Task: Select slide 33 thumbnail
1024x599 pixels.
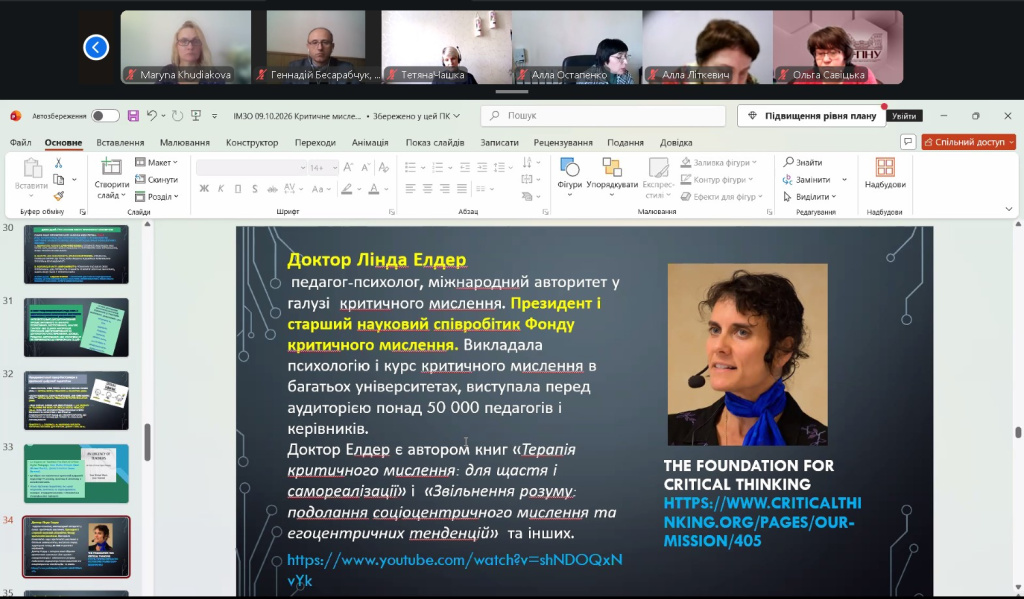Action: click(x=76, y=474)
